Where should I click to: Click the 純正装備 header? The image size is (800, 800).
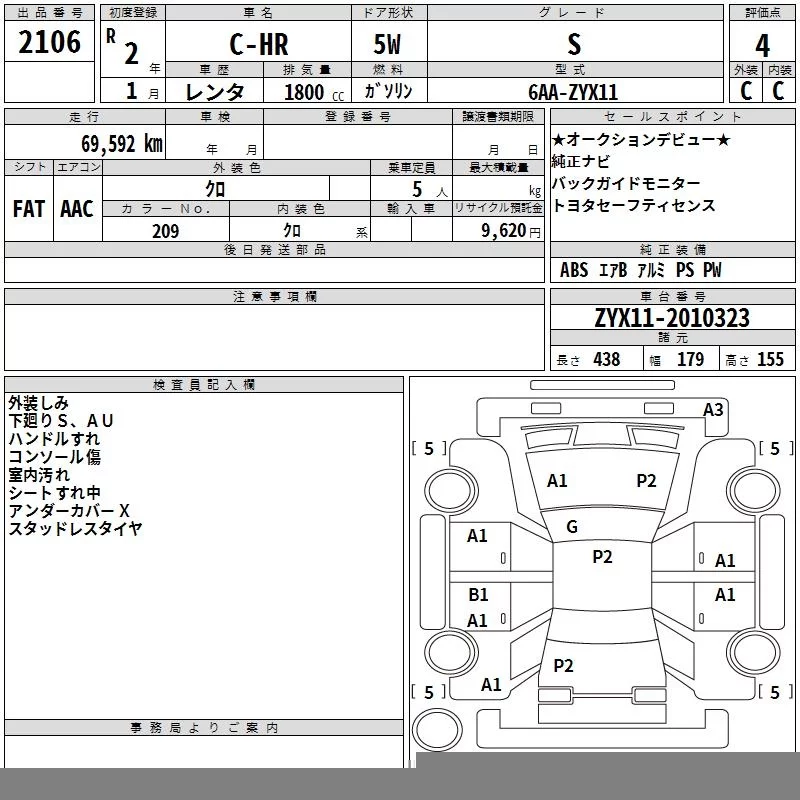coord(672,249)
